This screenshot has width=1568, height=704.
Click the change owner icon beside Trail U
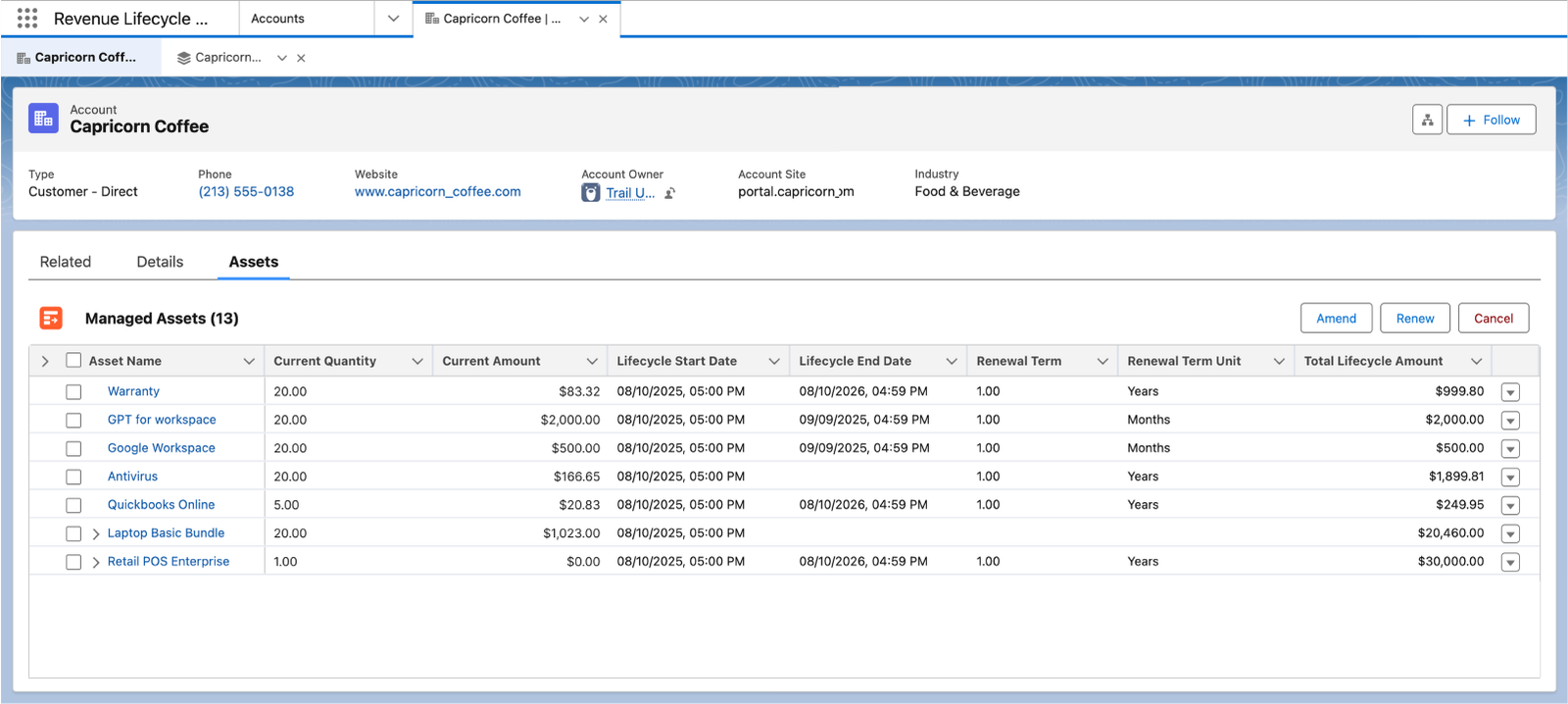pyautogui.click(x=670, y=193)
